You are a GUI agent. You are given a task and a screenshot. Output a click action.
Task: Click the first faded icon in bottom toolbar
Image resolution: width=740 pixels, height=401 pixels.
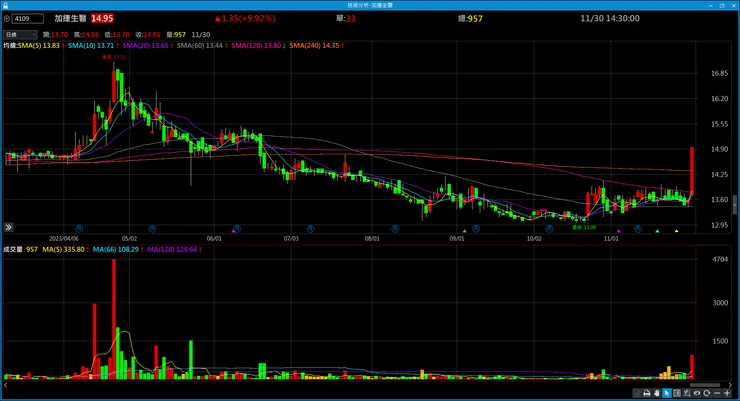637,393
